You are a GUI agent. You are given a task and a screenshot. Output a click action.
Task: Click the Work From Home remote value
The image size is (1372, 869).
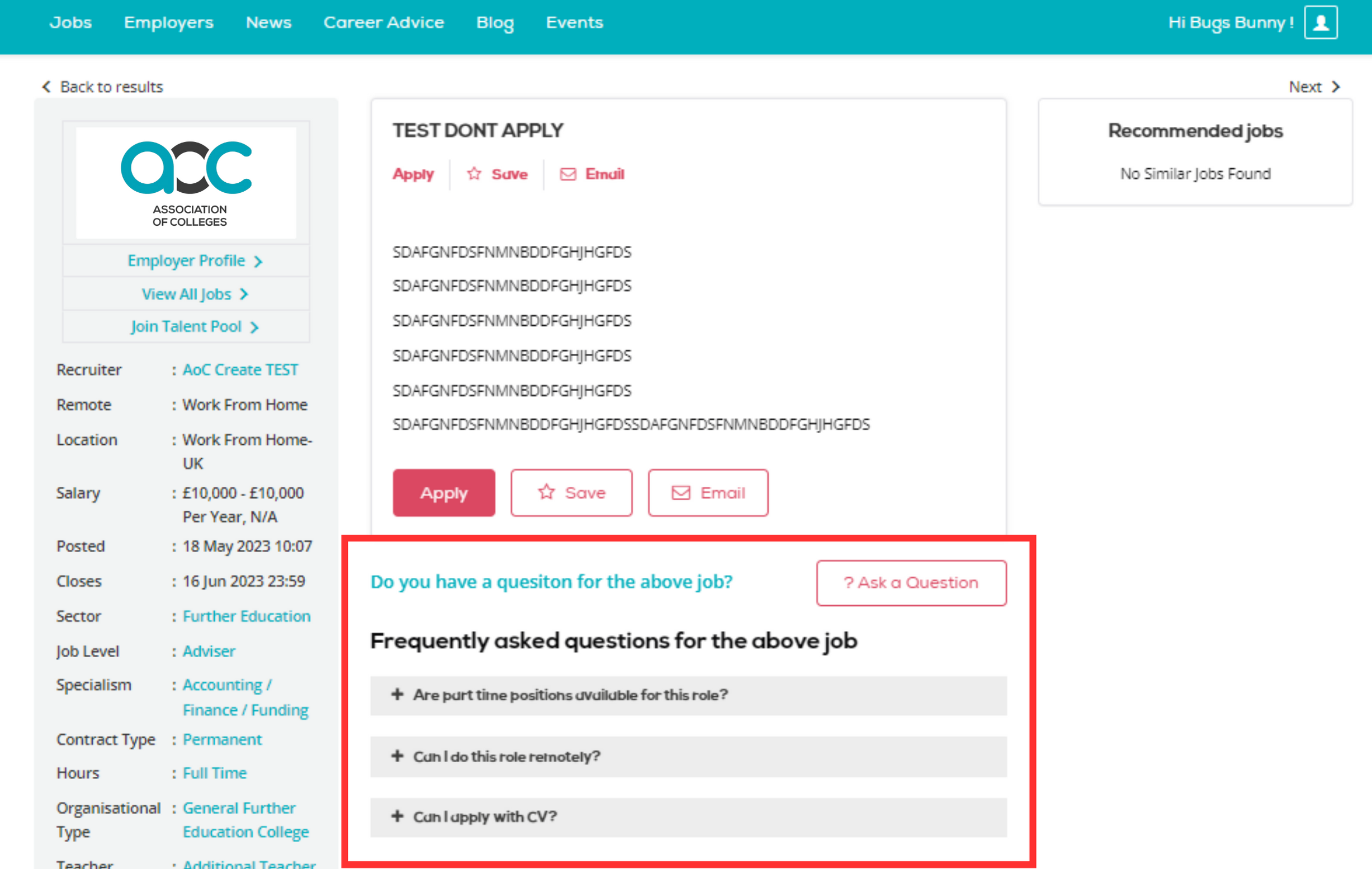pyautogui.click(x=245, y=405)
